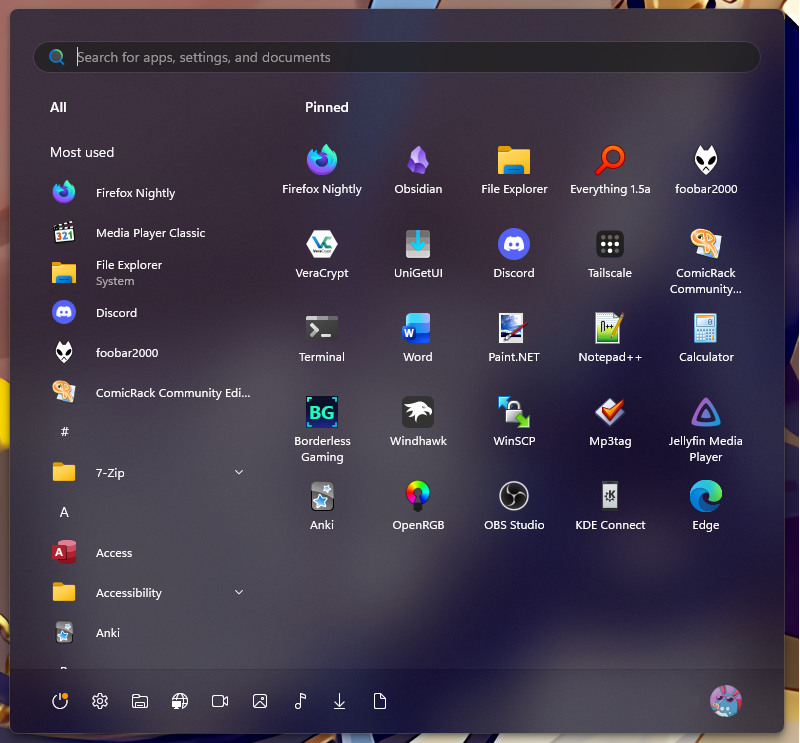Click the Most used heading
800x743 pixels.
(x=82, y=152)
